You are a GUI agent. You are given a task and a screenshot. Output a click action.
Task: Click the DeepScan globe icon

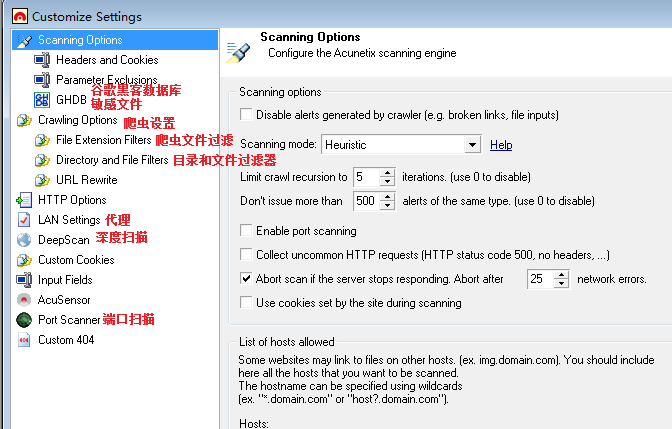(24, 240)
